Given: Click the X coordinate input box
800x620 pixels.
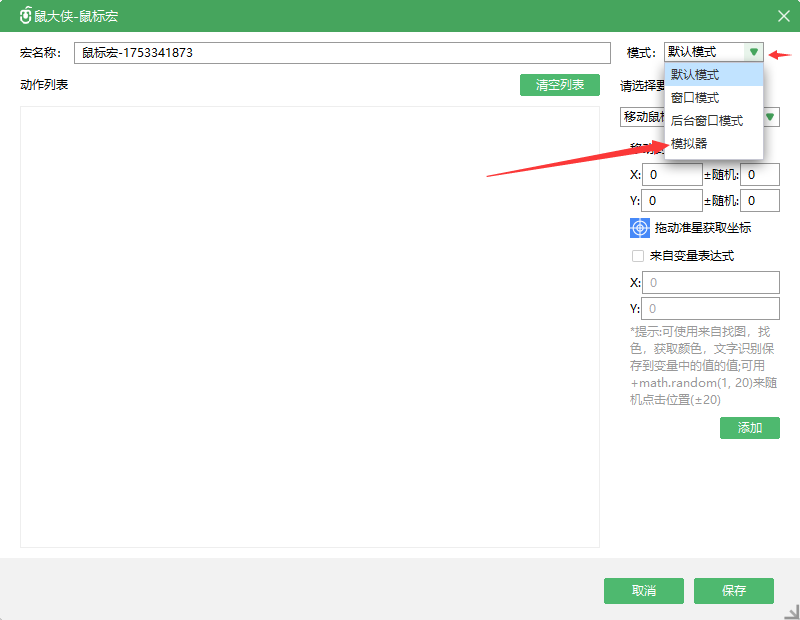Looking at the screenshot, I should pos(672,175).
